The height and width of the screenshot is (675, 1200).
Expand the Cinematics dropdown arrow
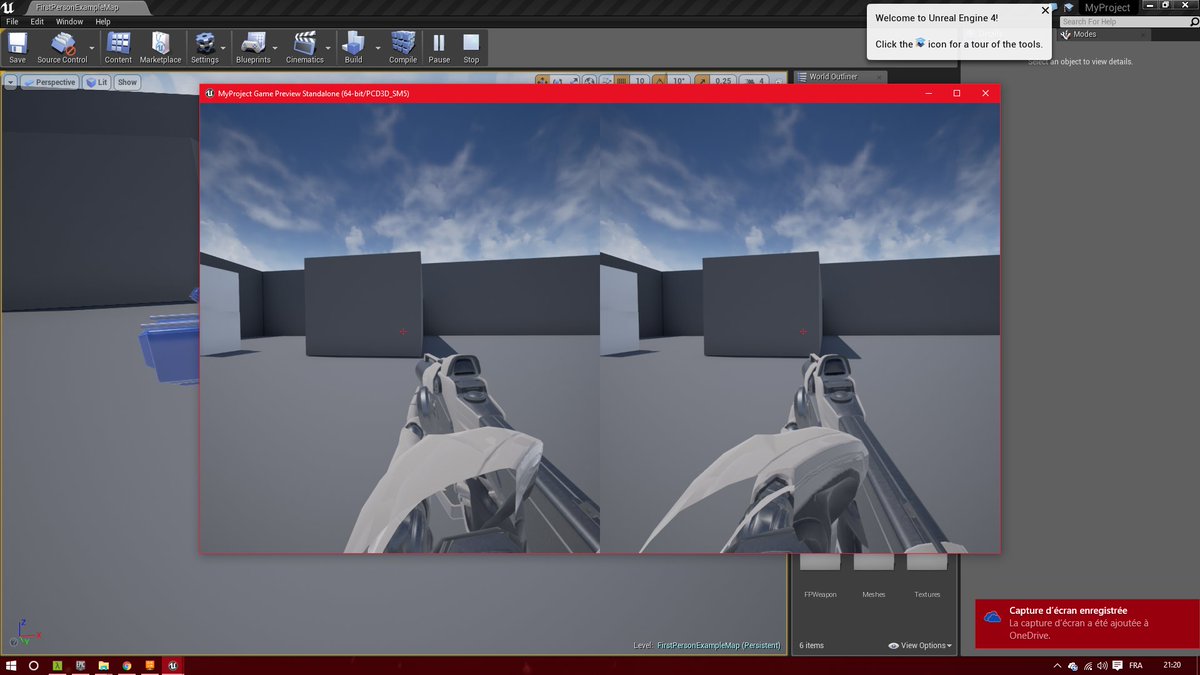coord(329,47)
